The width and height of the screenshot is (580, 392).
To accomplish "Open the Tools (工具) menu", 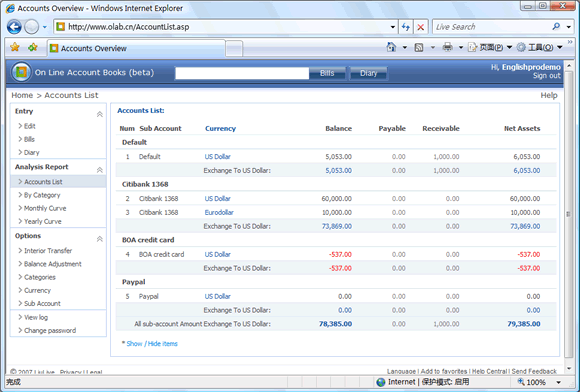I will coord(540,47).
